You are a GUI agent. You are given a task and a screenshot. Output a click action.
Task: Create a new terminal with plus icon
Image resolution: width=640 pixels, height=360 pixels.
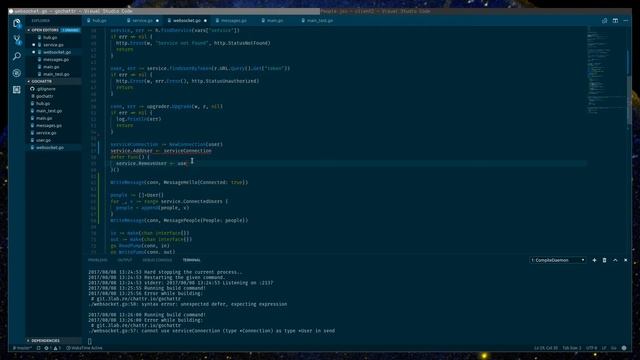pos(594,260)
